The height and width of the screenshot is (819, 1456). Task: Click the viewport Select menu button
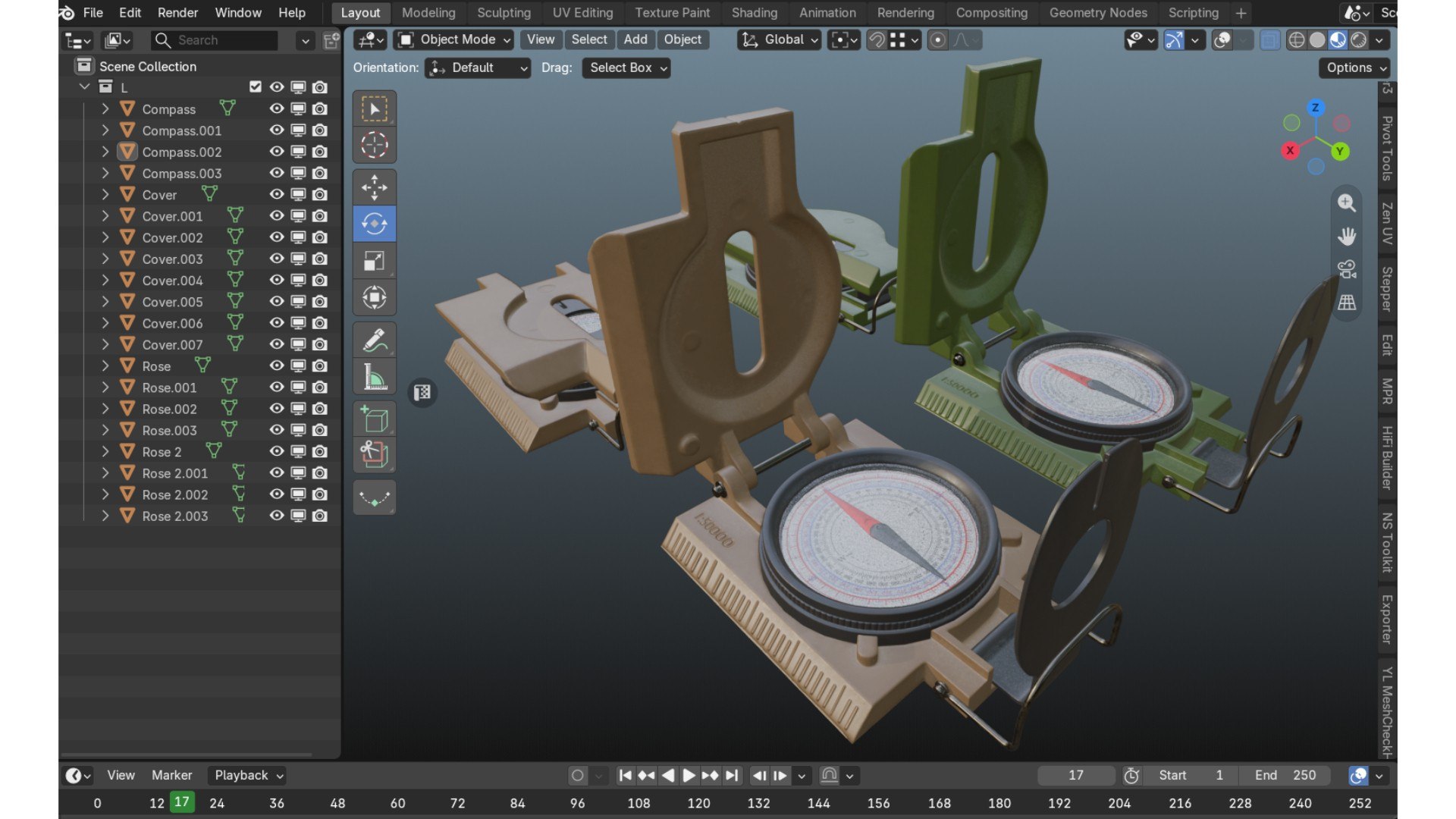click(589, 39)
